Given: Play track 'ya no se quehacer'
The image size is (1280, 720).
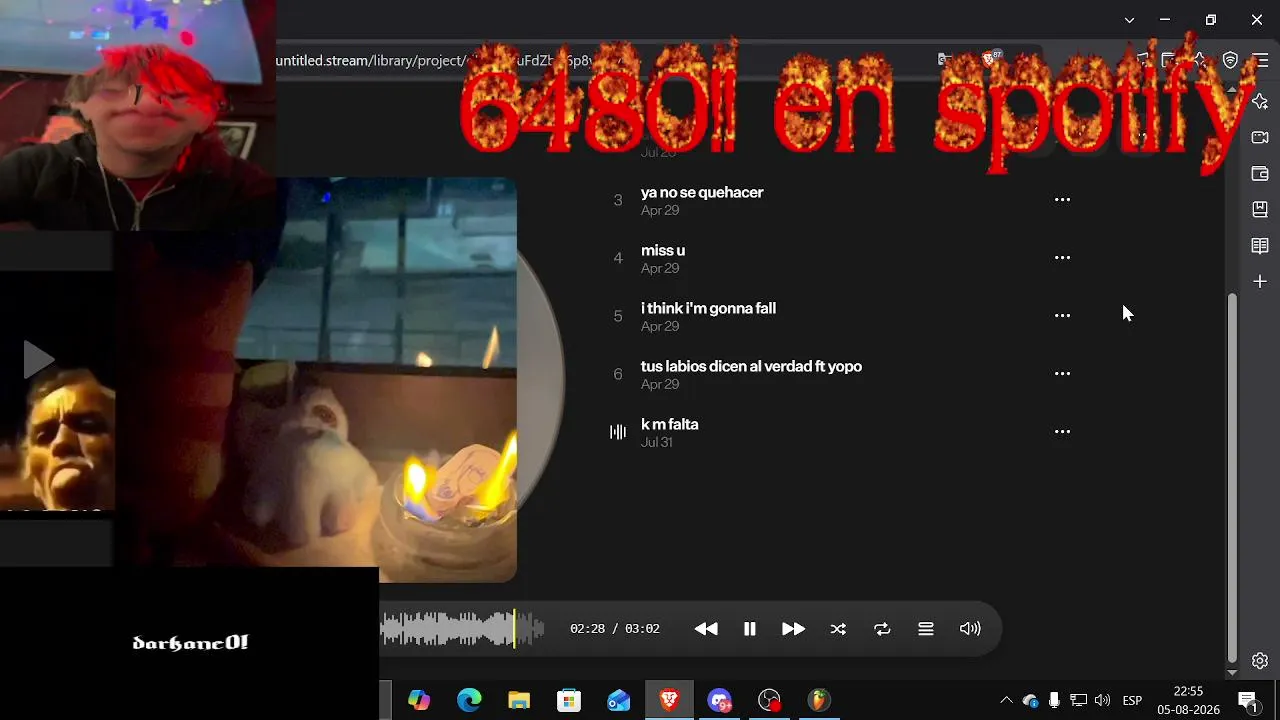Looking at the screenshot, I should point(702,193).
